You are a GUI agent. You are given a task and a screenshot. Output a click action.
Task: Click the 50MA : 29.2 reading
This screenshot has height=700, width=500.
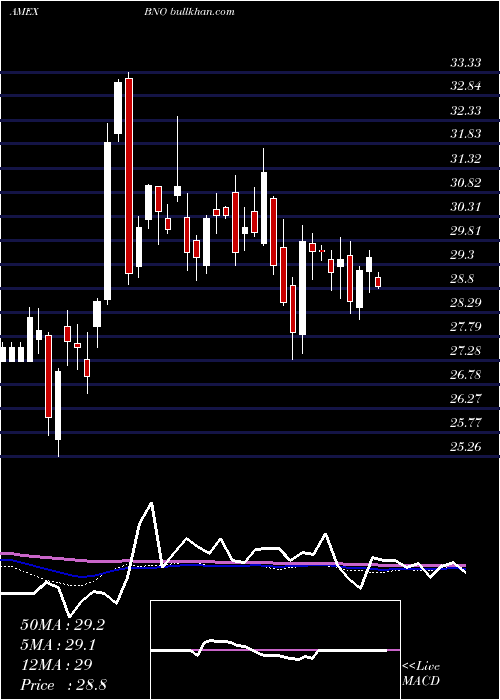62,625
